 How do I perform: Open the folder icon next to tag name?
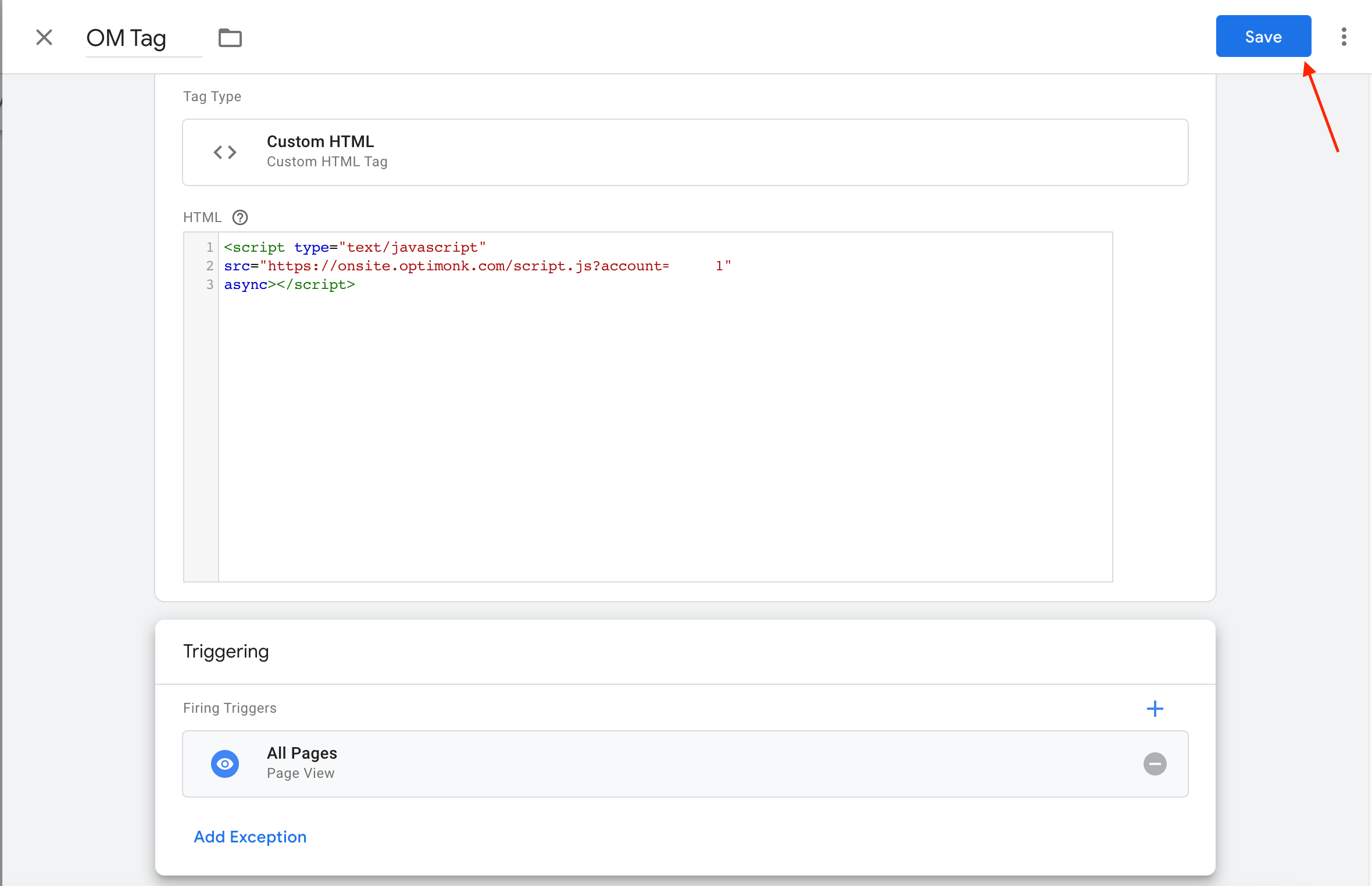(230, 38)
